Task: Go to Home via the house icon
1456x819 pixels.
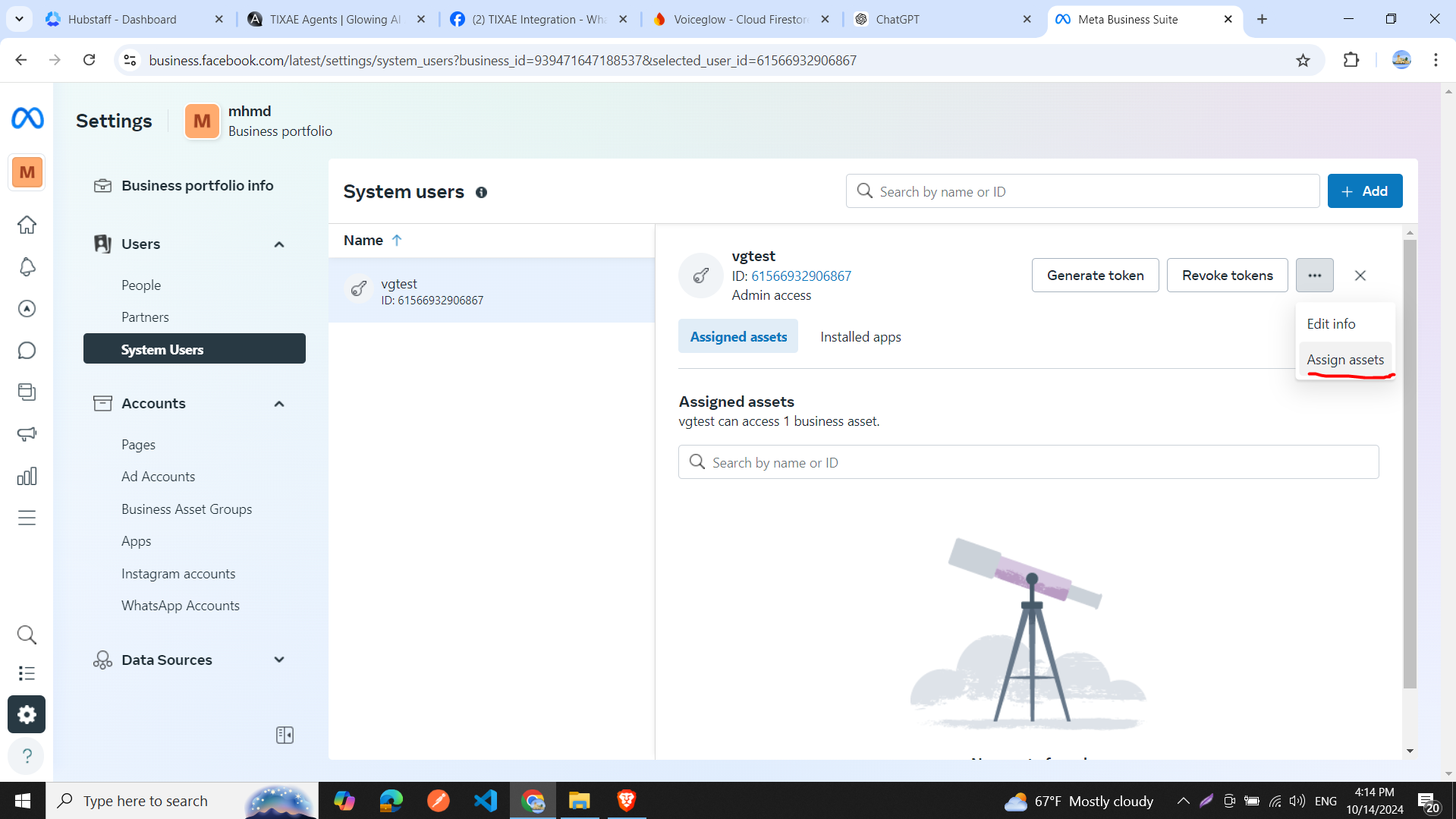Action: point(27,225)
